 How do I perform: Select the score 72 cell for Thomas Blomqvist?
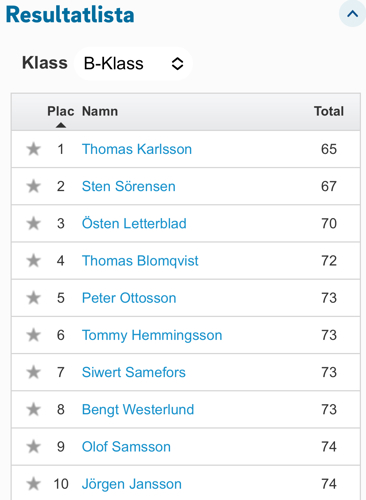pos(329,261)
